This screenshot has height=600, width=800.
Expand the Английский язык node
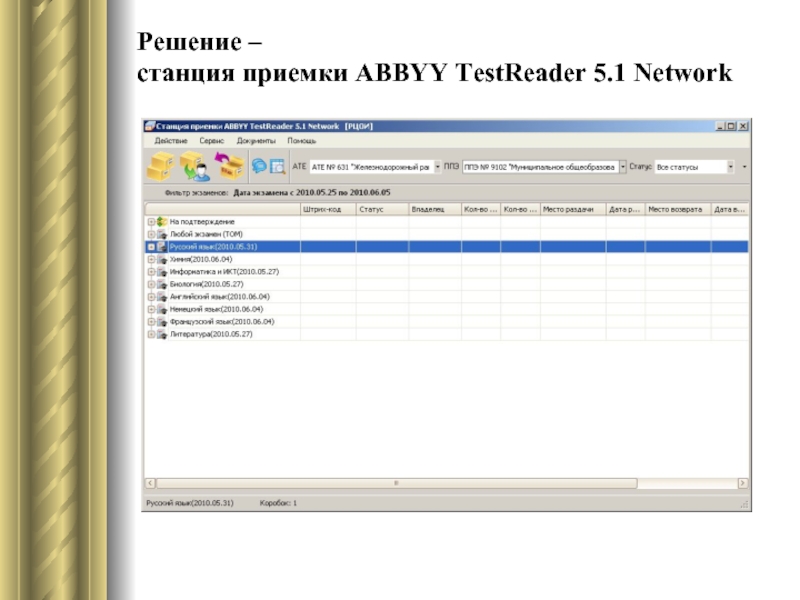(151, 297)
